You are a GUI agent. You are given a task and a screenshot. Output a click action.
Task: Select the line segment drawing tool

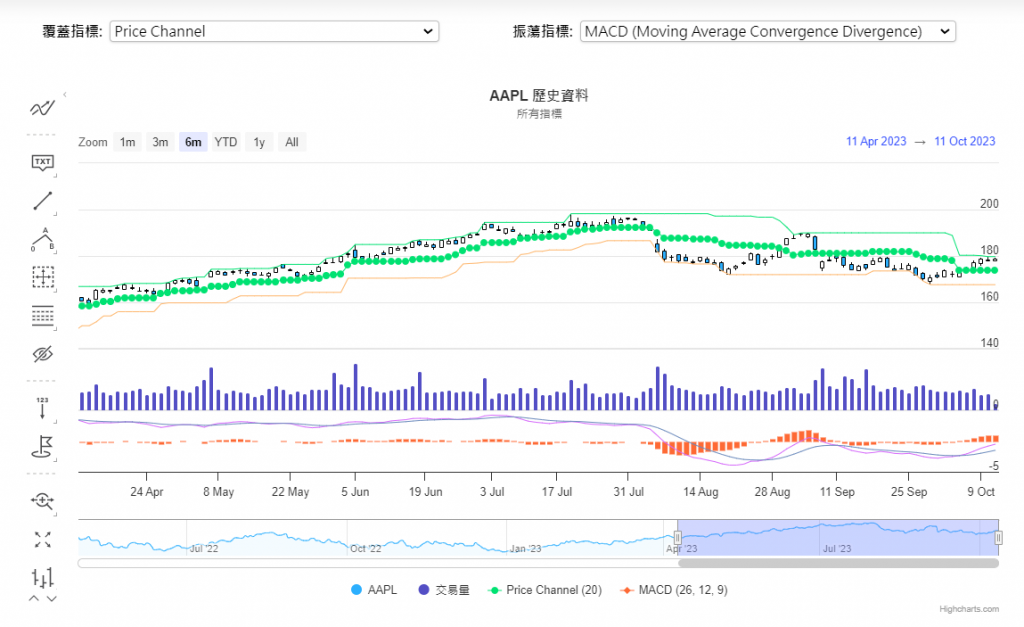point(42,201)
